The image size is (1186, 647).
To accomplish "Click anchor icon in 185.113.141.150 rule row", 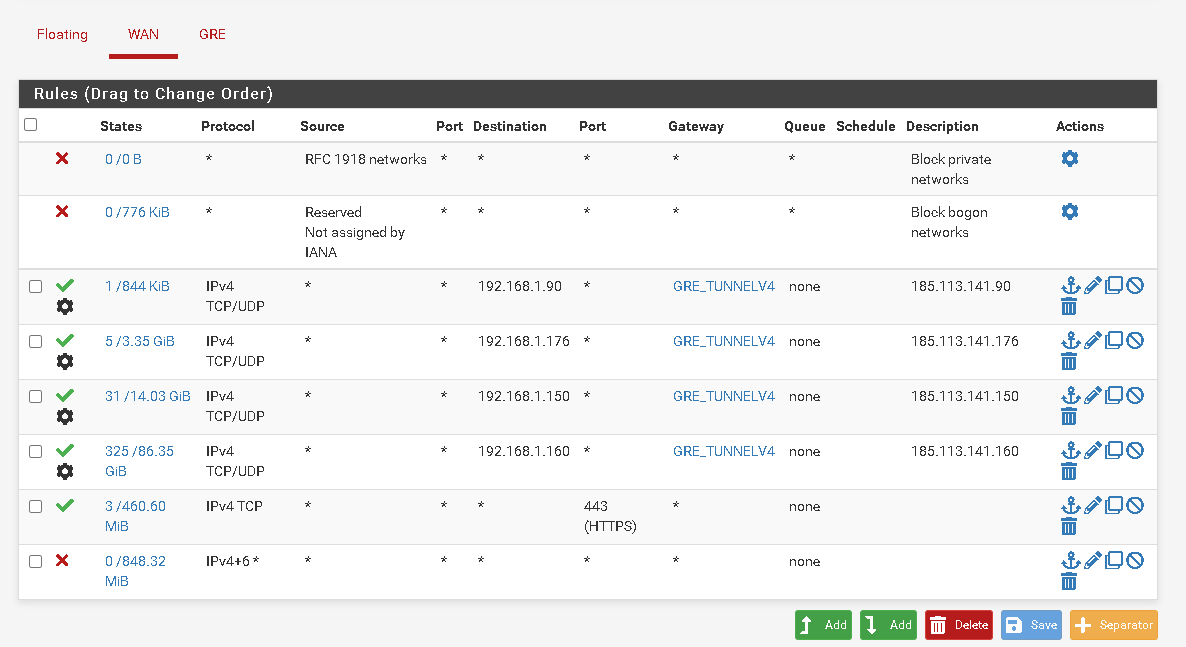I will click(x=1070, y=396).
